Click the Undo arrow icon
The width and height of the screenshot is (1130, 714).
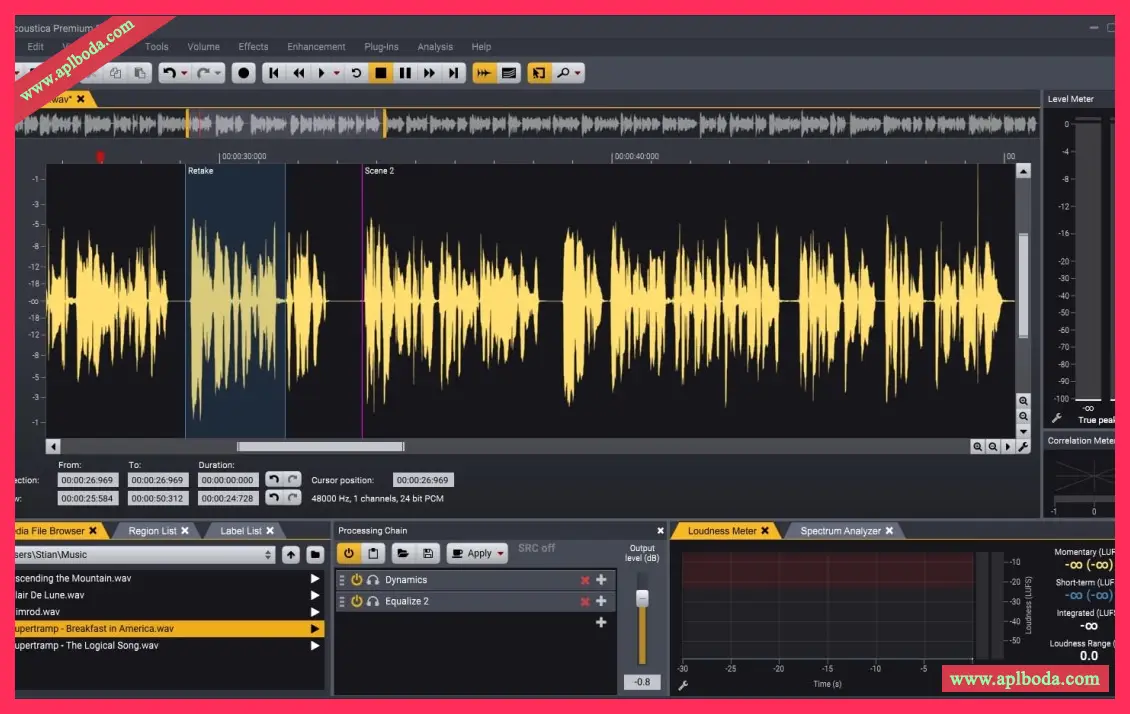point(169,73)
